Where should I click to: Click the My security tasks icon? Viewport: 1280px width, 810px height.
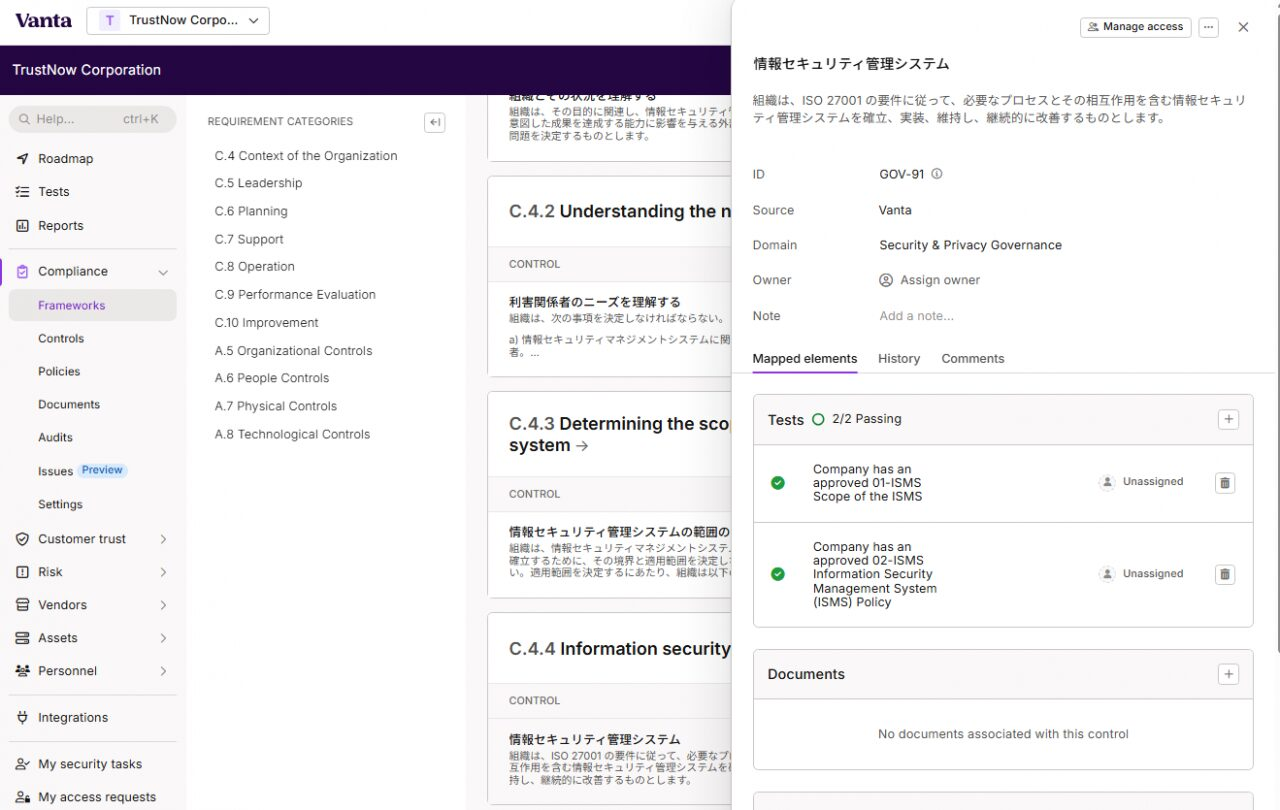(23, 764)
